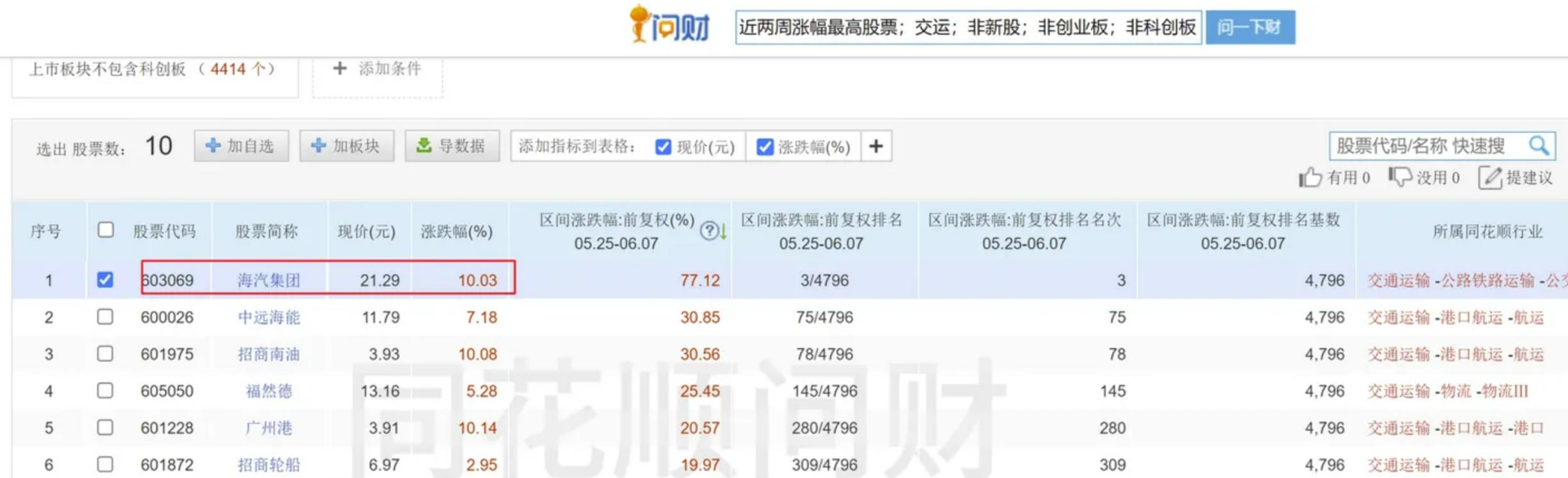
Task: Click 问一下财 search button
Action: coord(1250,27)
